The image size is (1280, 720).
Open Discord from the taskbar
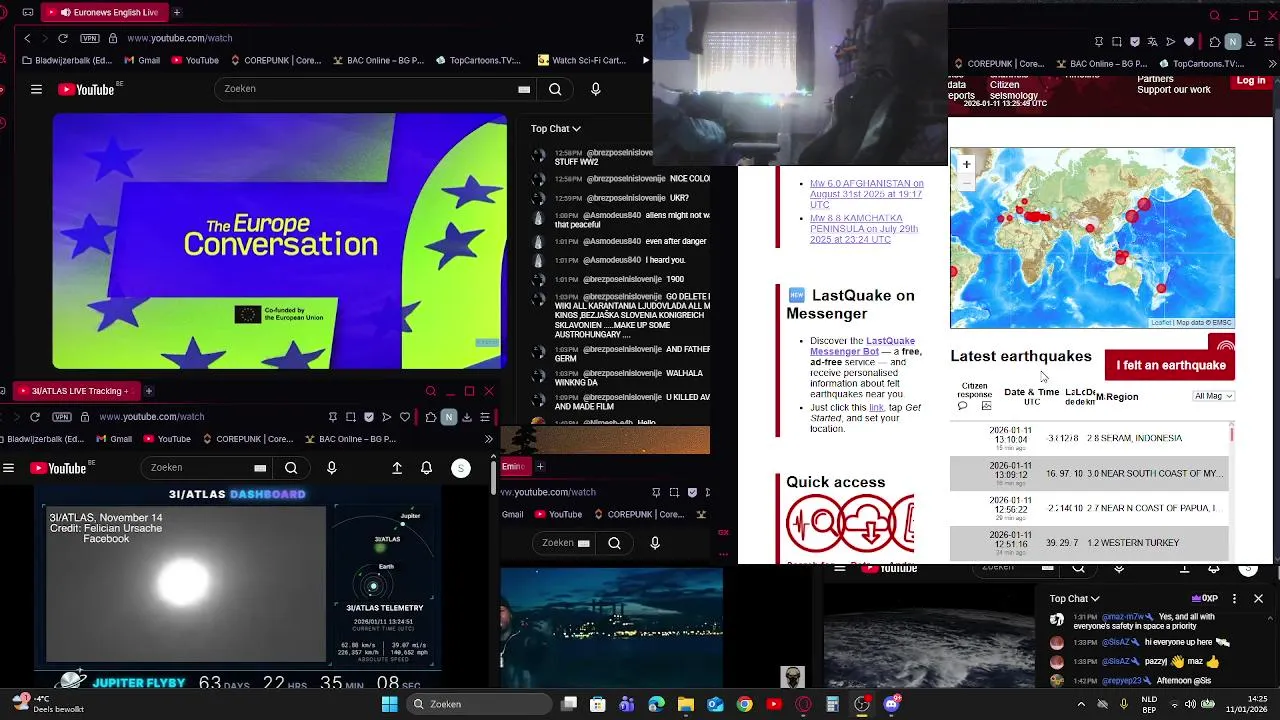tap(891, 704)
